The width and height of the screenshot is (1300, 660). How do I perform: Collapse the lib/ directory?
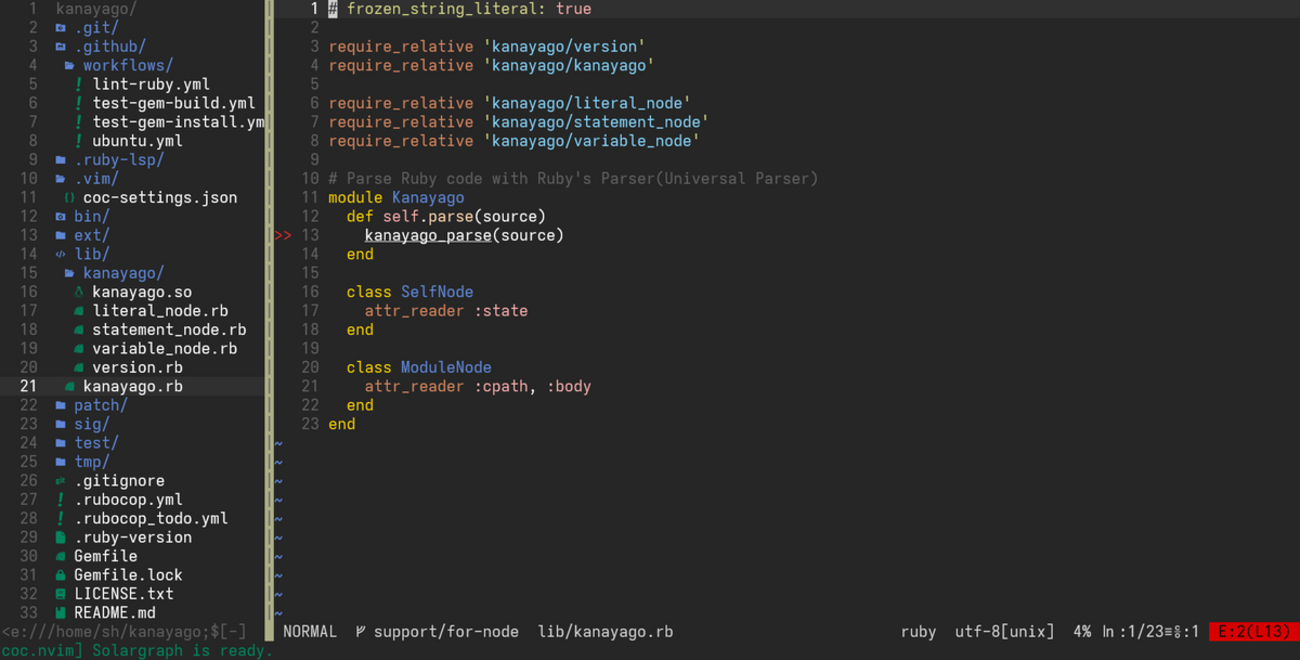(x=91, y=255)
